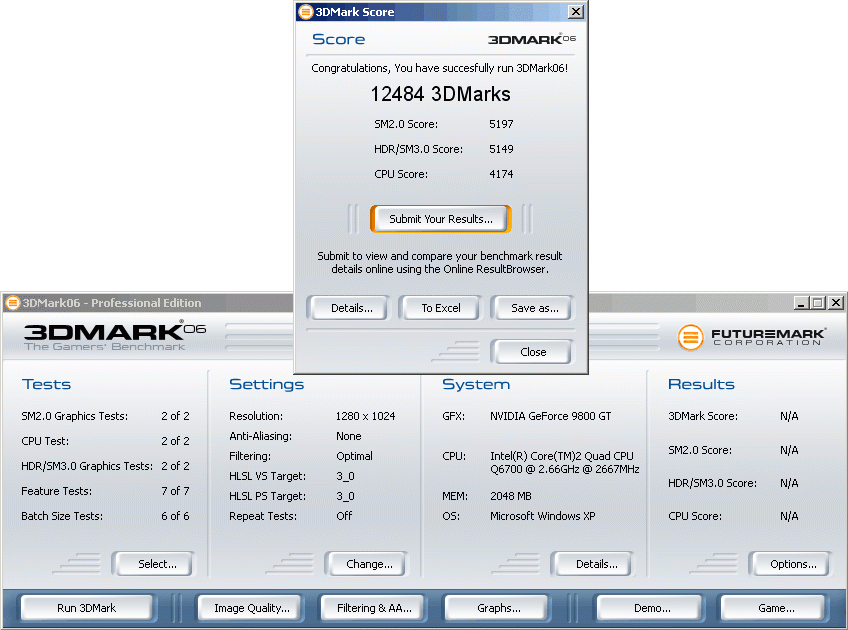848x630 pixels.
Task: Click CPU Score value 4174
Action: coord(501,174)
